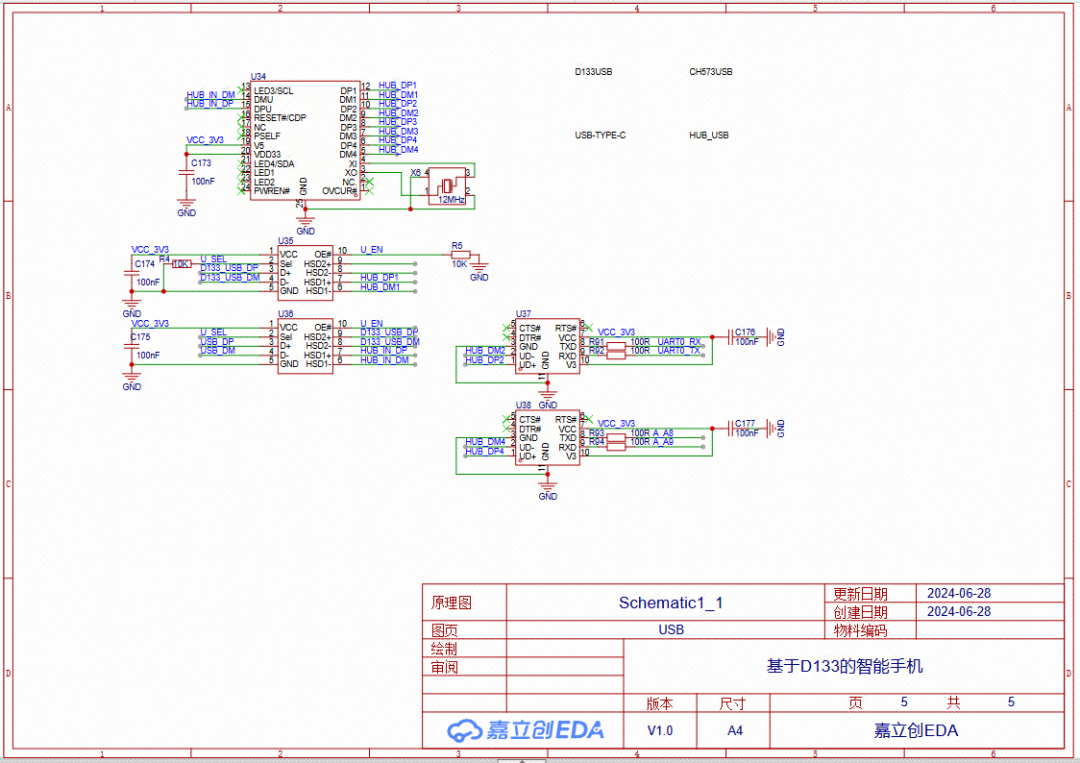
Task: Click the V1.0 version cell
Action: (x=659, y=730)
